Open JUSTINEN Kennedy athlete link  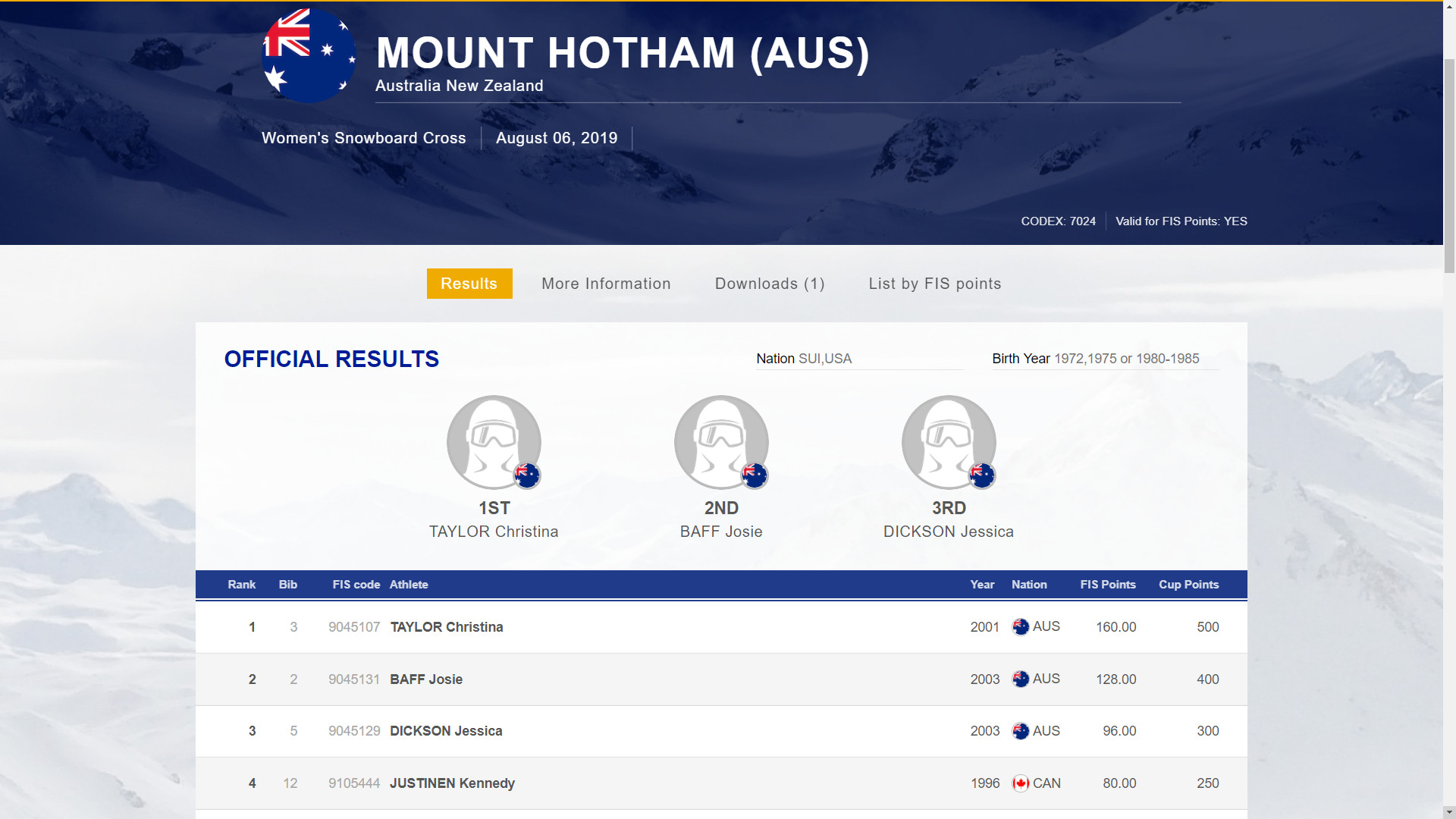[452, 783]
